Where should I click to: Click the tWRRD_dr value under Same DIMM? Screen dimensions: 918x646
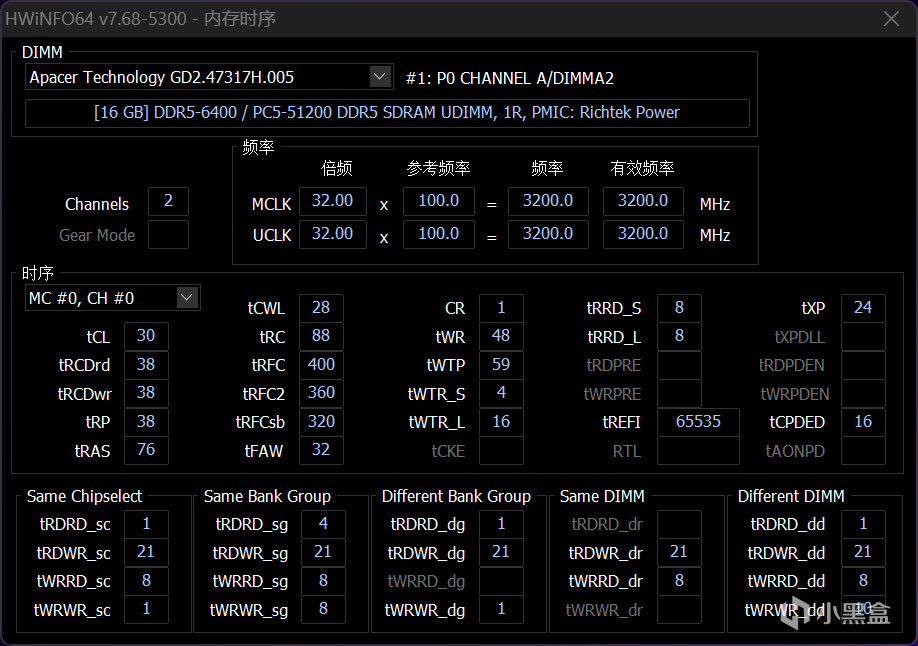679,580
